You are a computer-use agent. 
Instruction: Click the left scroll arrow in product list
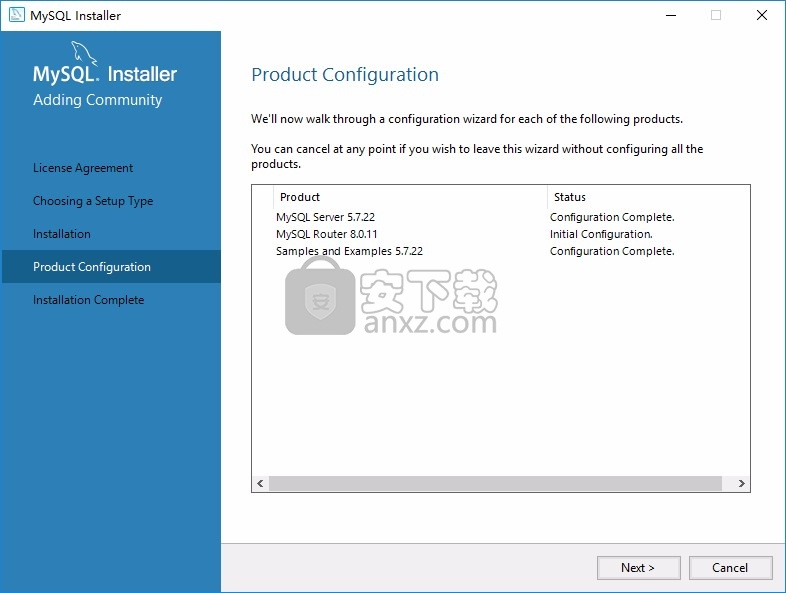(x=260, y=483)
